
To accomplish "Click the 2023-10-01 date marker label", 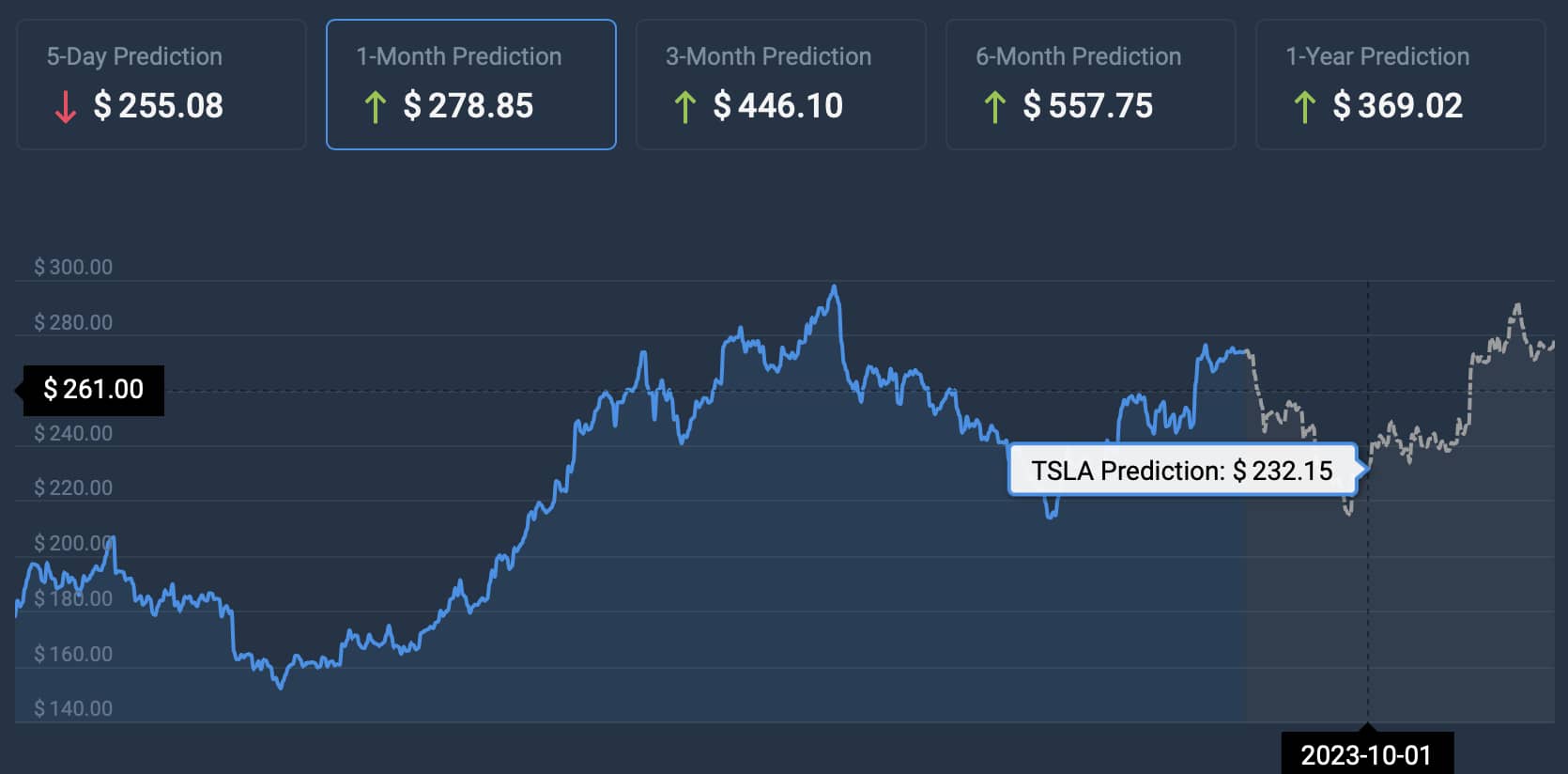I will pyautogui.click(x=1366, y=754).
